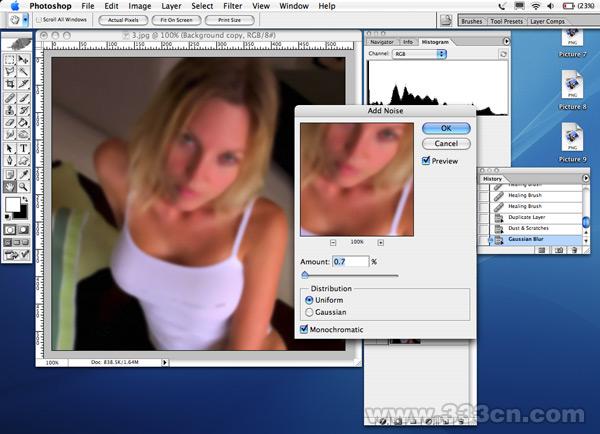This screenshot has height=434, width=600.
Task: Open the Filter menu
Action: click(232, 6)
